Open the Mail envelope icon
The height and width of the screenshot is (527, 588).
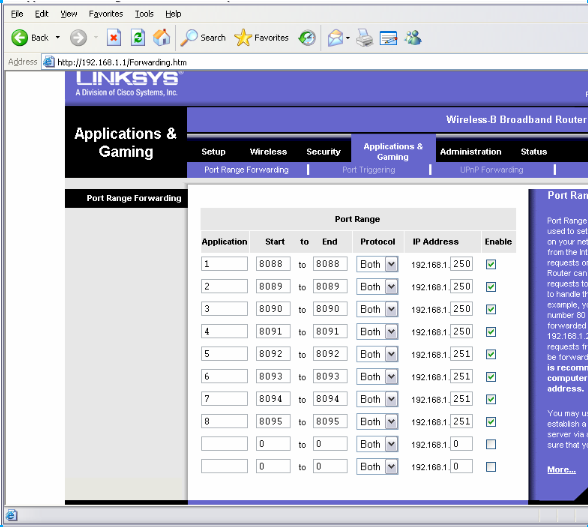pos(335,38)
